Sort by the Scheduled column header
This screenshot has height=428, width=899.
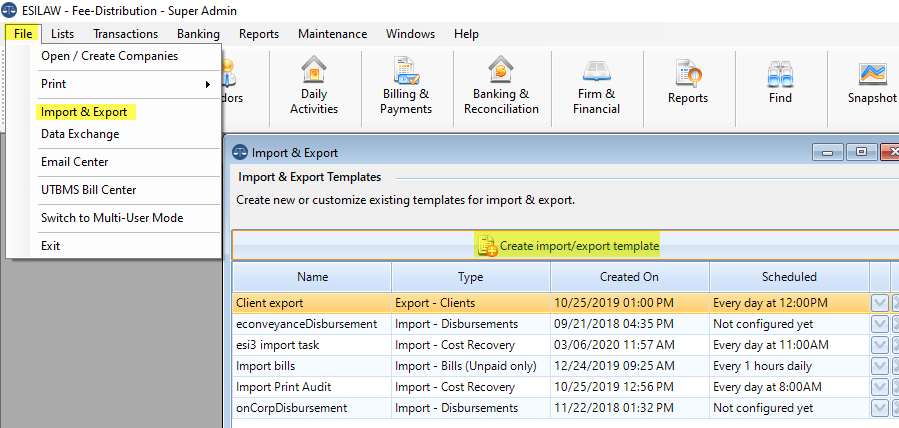789,277
